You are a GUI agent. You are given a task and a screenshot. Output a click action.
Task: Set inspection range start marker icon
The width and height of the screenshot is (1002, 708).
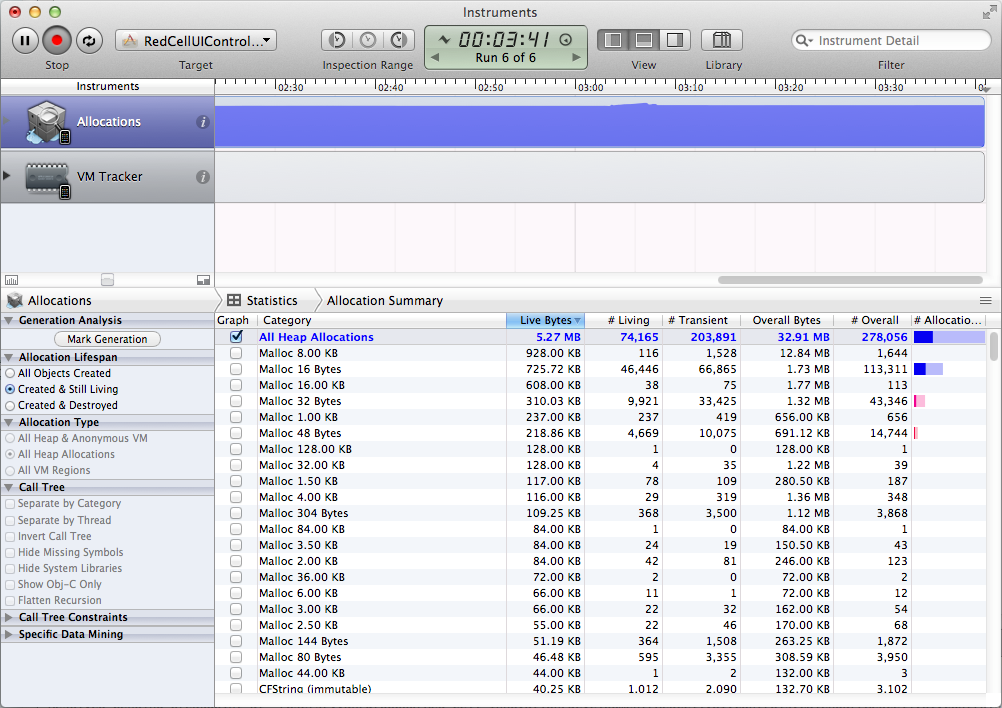(337, 40)
